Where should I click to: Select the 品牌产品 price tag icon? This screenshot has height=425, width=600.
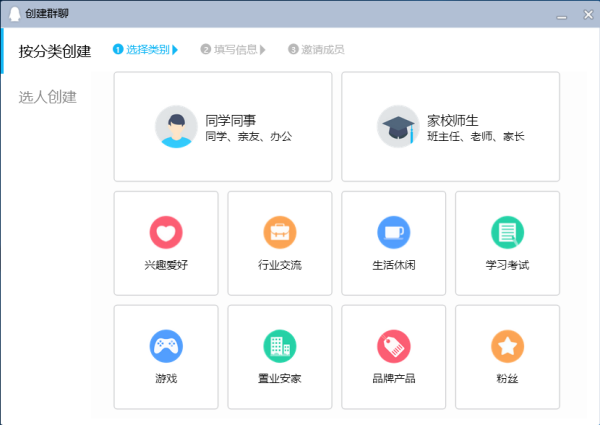pyautogui.click(x=393, y=347)
